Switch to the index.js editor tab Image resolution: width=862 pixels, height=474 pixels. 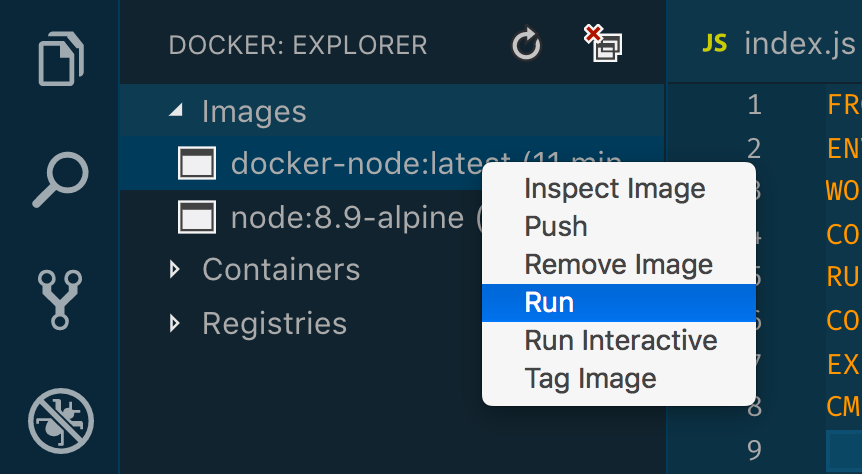coord(778,43)
